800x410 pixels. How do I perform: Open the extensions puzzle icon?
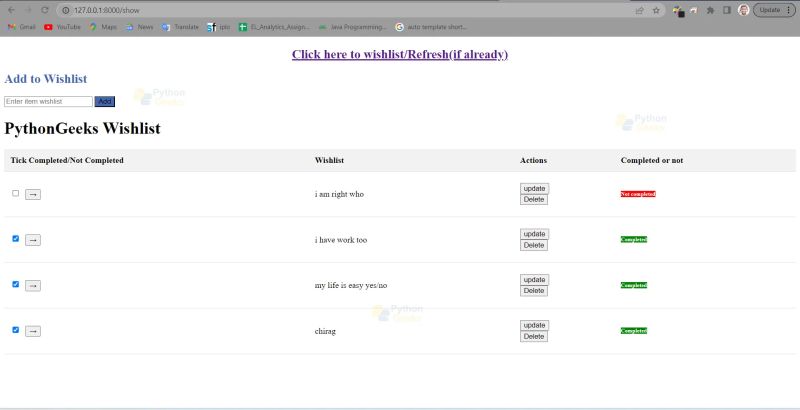(x=710, y=10)
